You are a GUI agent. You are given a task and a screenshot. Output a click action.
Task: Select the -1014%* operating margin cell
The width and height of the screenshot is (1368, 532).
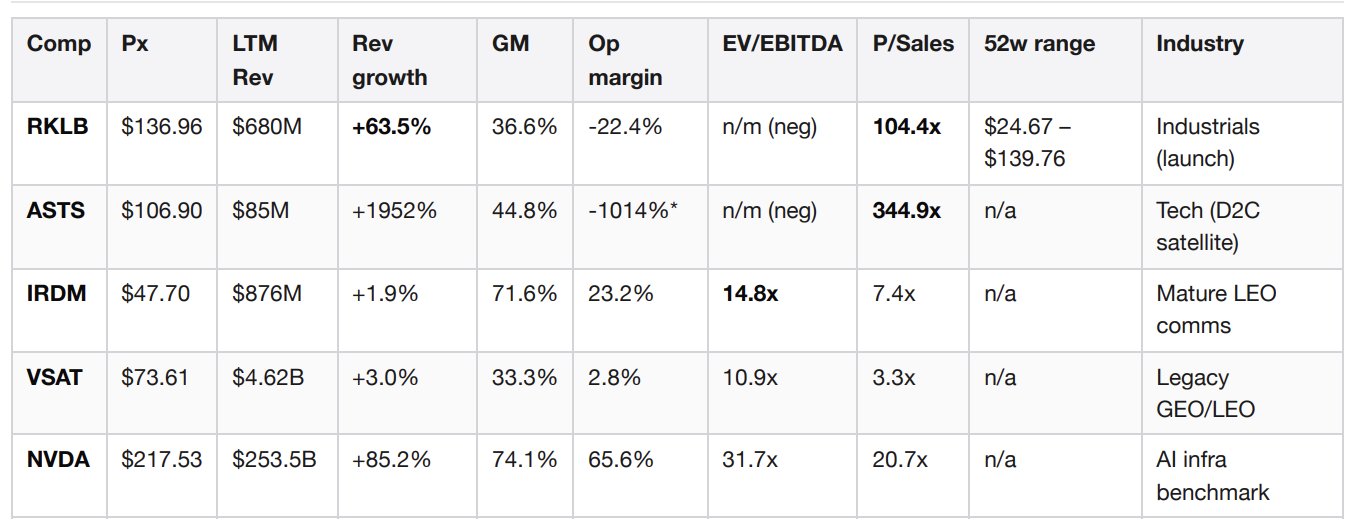point(634,210)
